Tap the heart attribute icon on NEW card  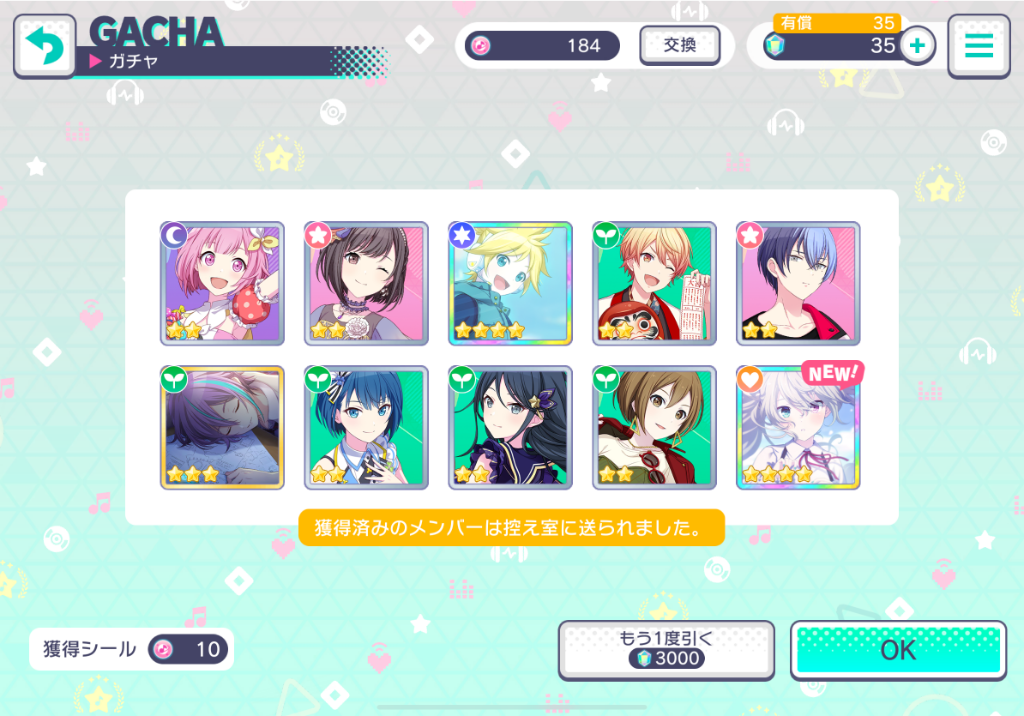coord(750,379)
